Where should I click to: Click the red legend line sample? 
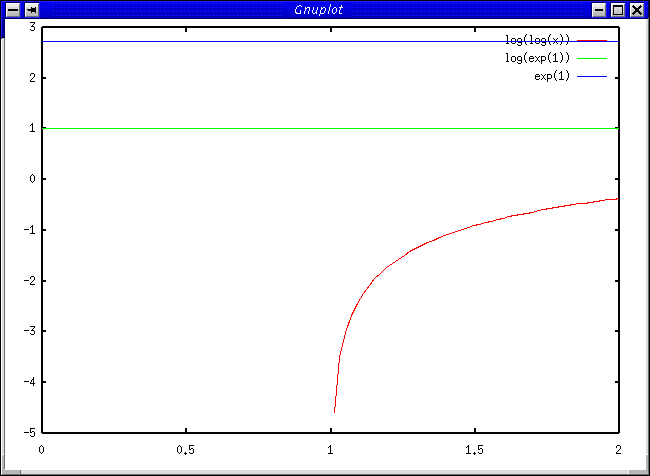click(x=592, y=40)
